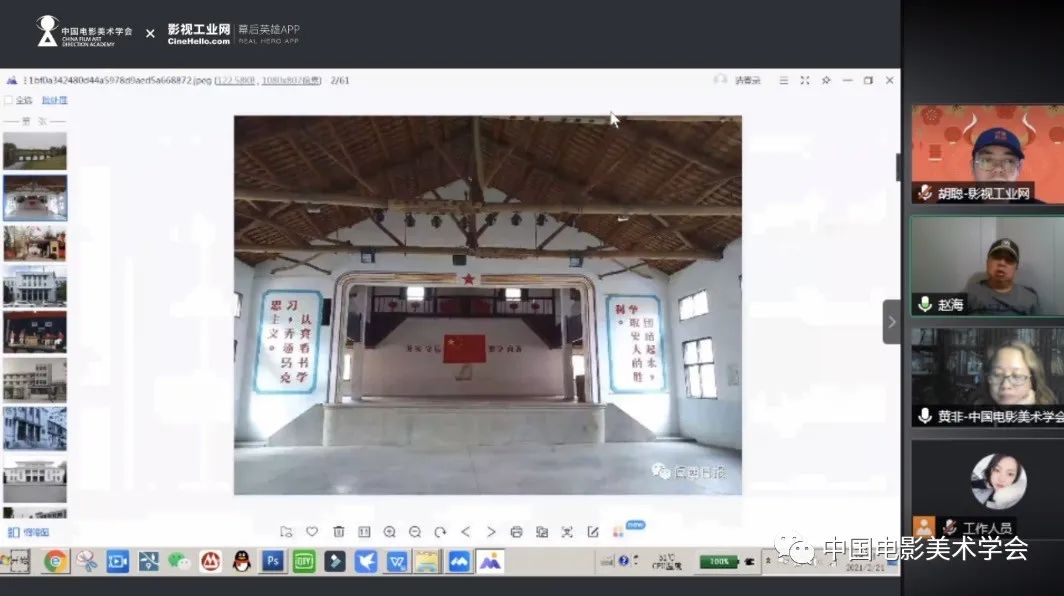
Task: Go to the previous image arrow
Action: point(466,532)
